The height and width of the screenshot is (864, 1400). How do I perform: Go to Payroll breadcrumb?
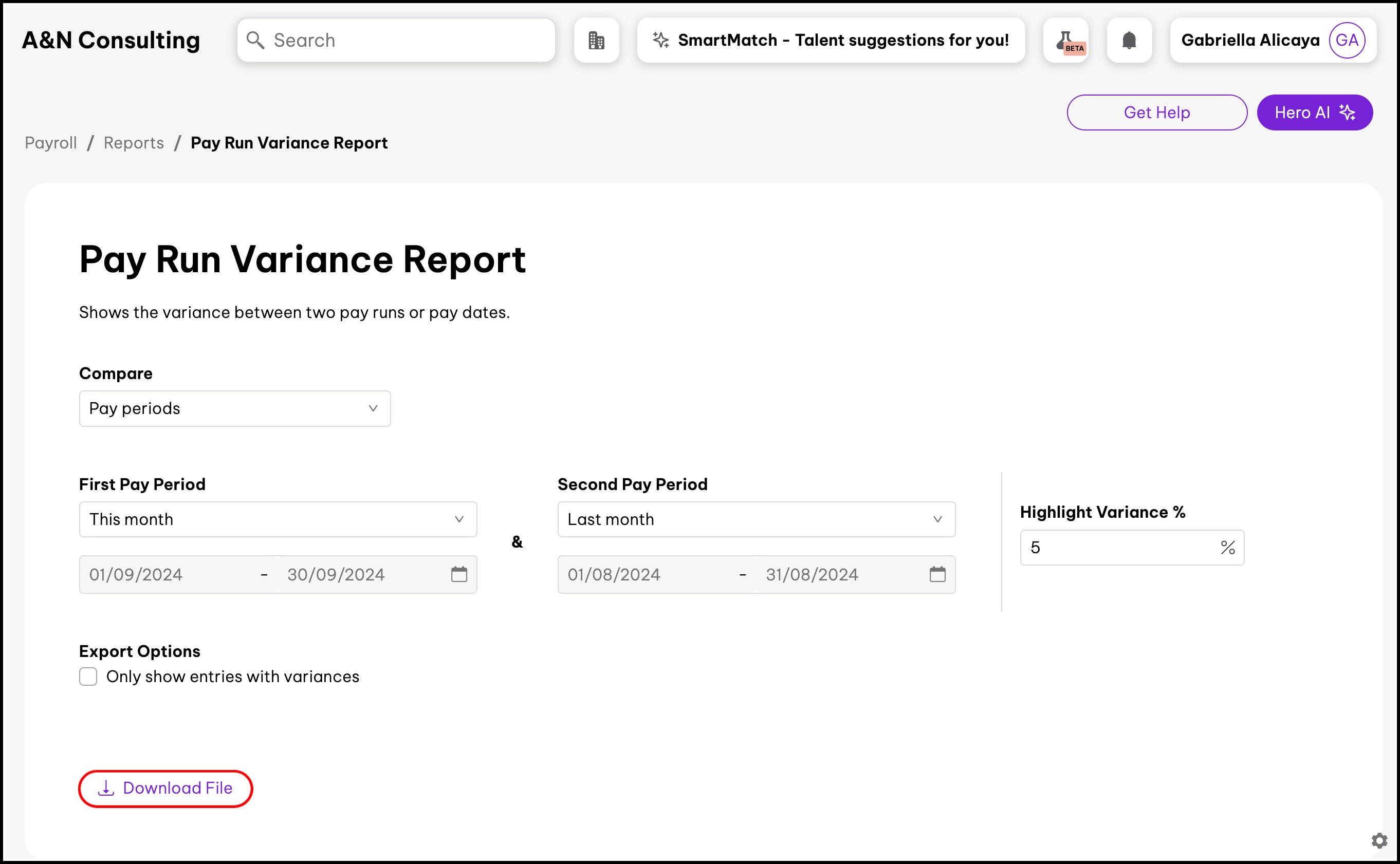[x=51, y=143]
